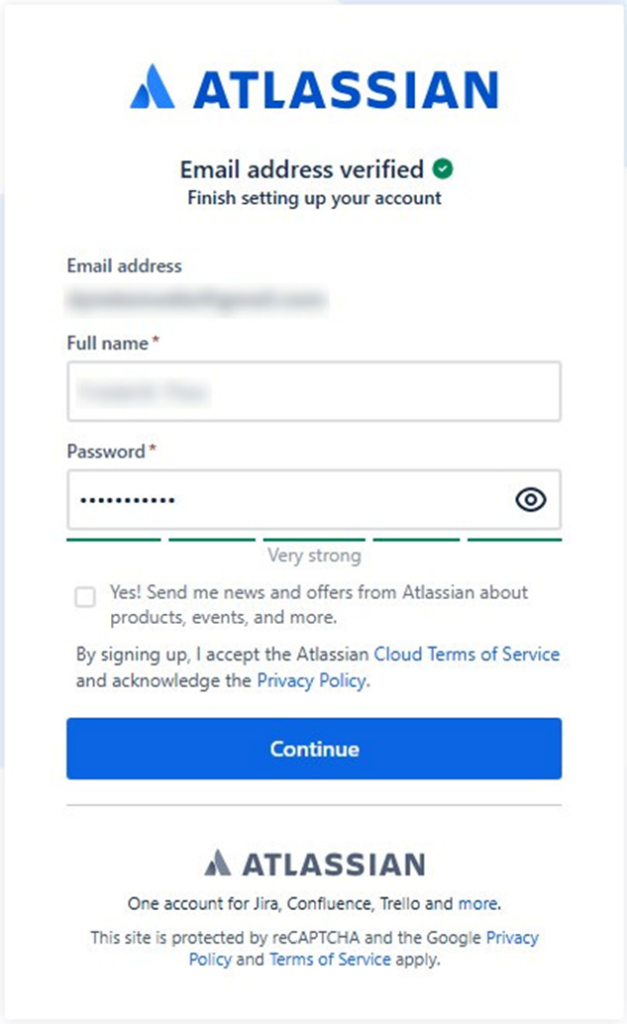Image resolution: width=627 pixels, height=1024 pixels.
Task: Click the 'Very strong' password strength meter
Action: (313, 555)
